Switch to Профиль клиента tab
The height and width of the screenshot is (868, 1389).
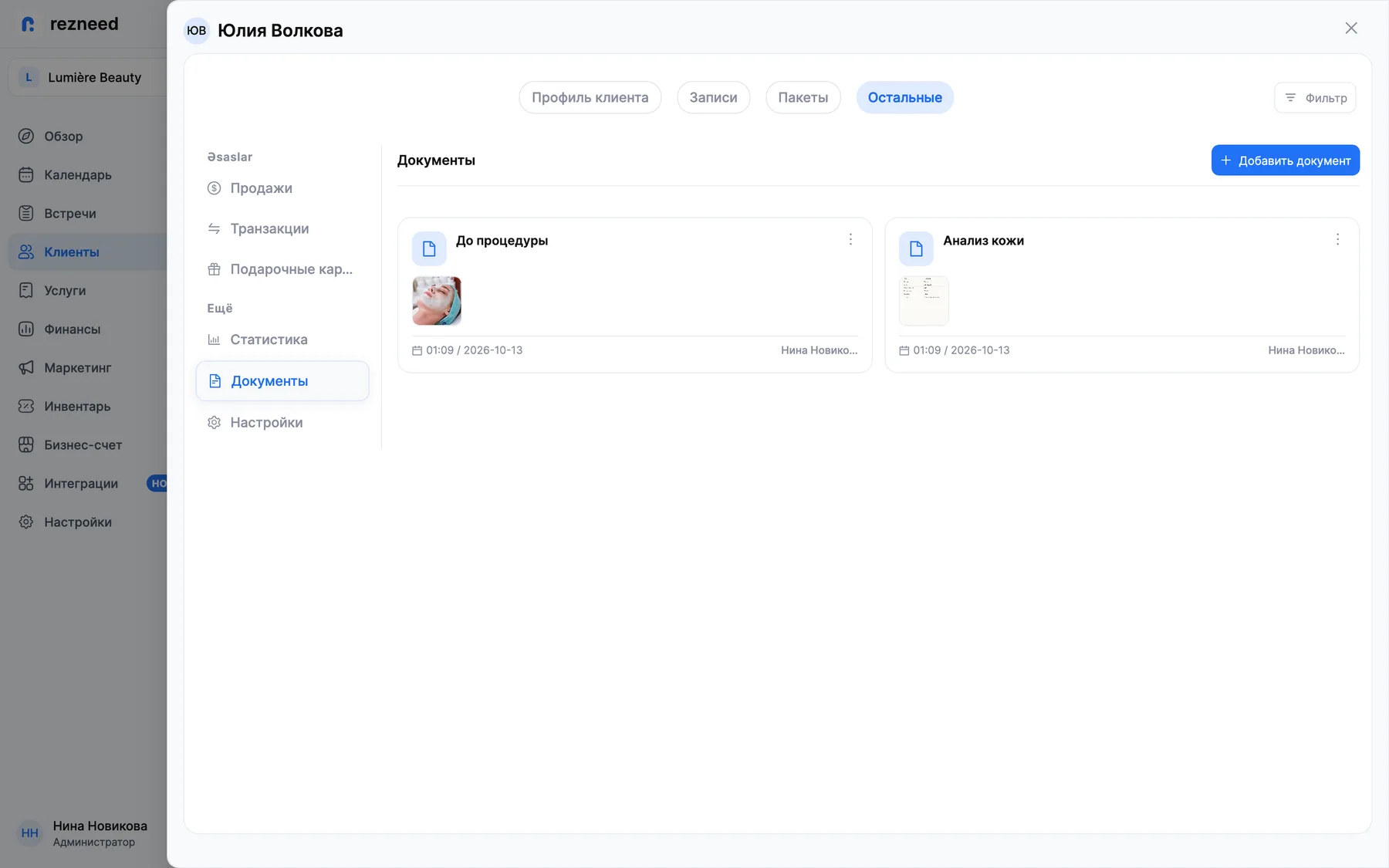click(x=590, y=97)
